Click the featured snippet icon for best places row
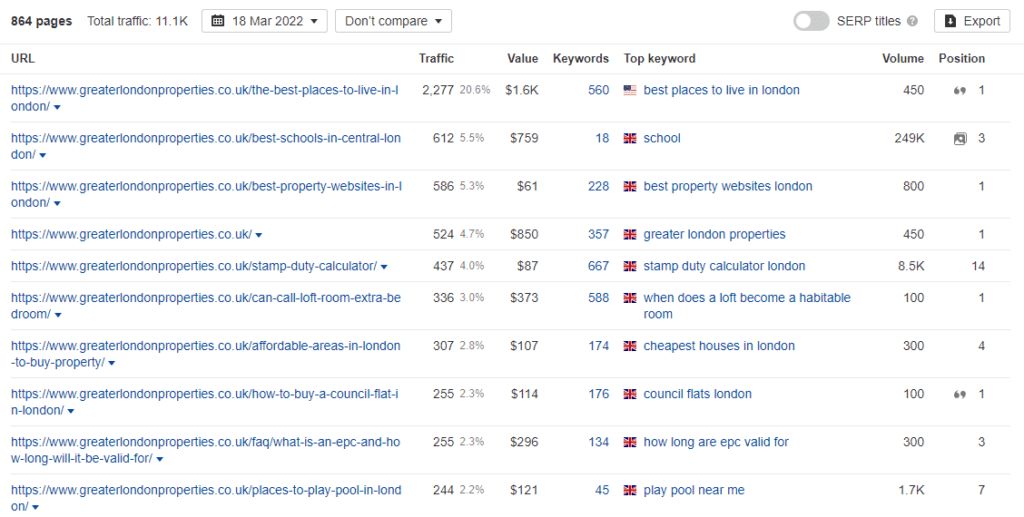The height and width of the screenshot is (517, 1024). tap(959, 91)
